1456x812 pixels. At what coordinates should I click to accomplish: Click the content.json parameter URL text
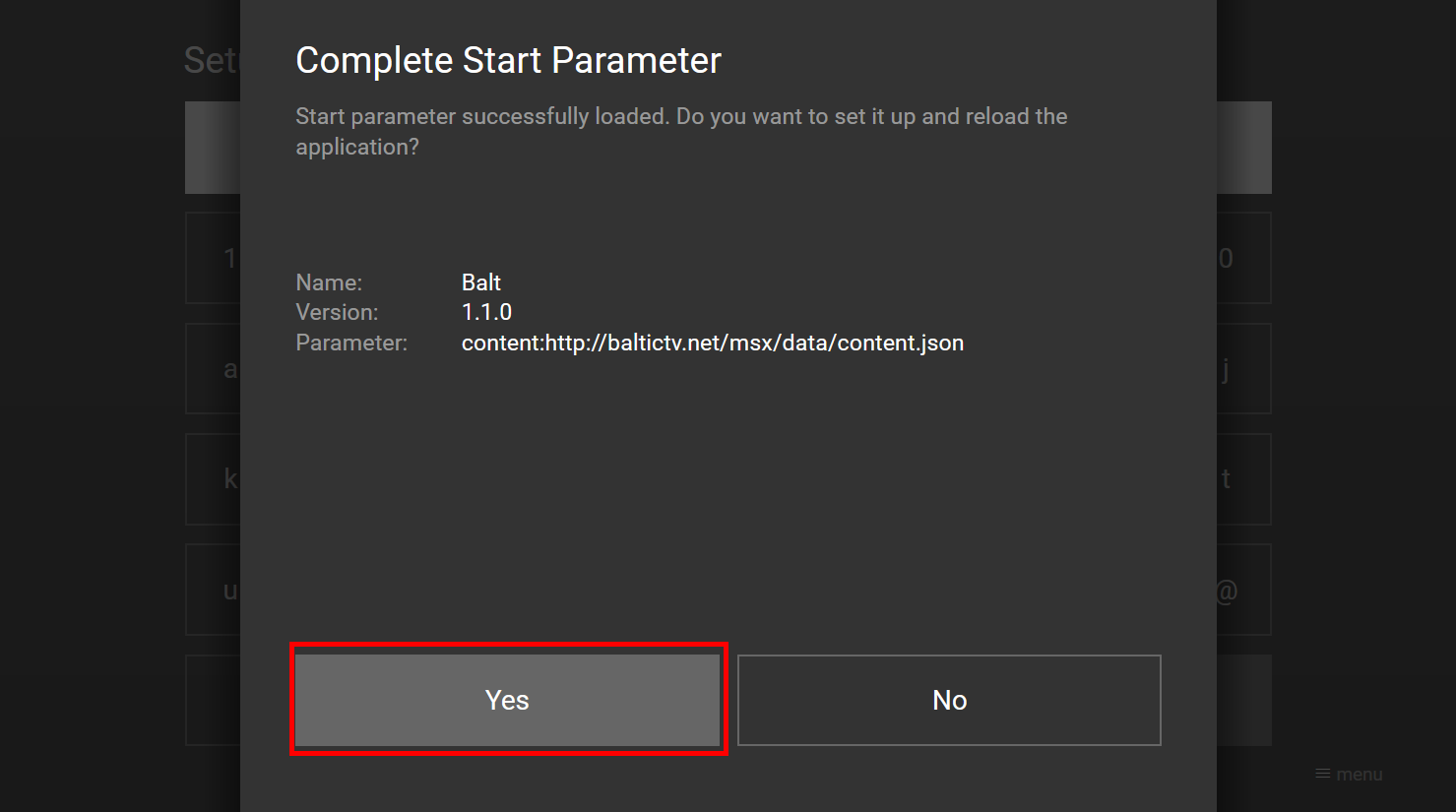(x=713, y=343)
